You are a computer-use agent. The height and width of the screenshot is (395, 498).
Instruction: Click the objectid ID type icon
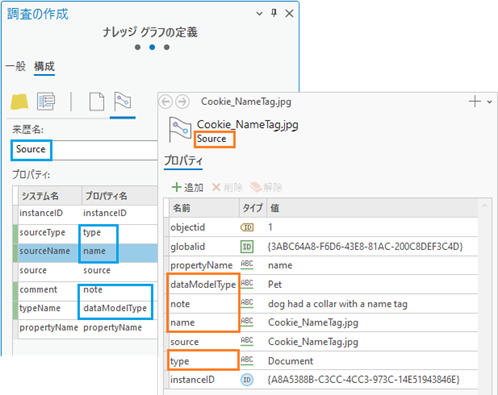tap(247, 227)
